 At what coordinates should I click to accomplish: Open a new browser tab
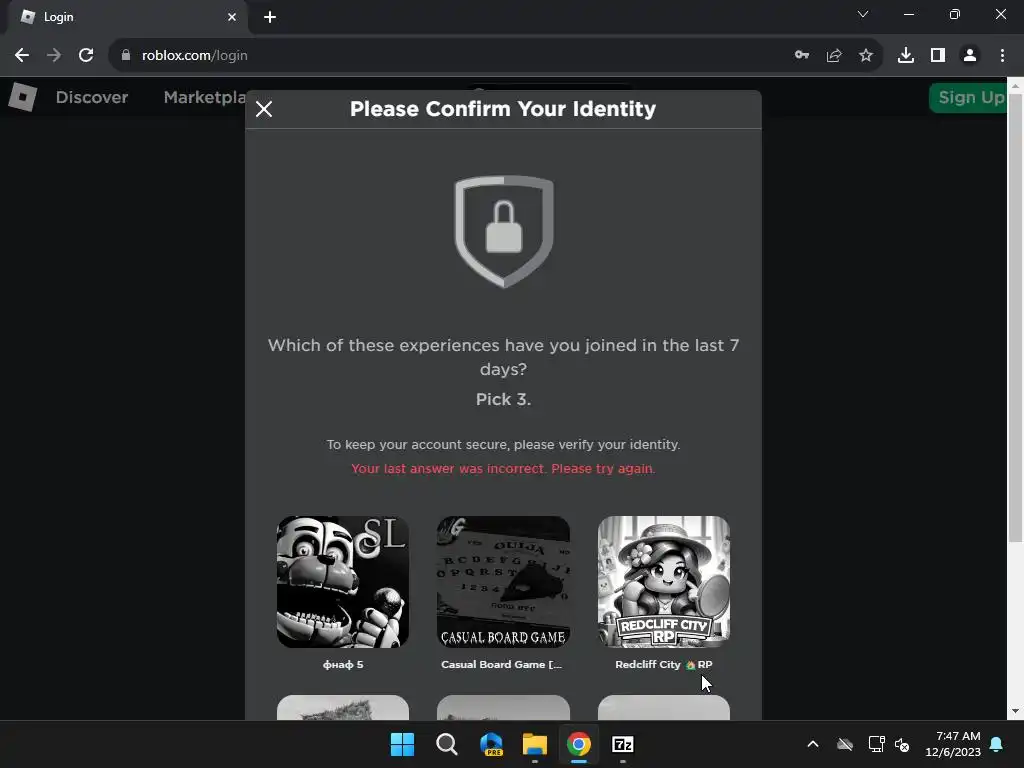(270, 17)
